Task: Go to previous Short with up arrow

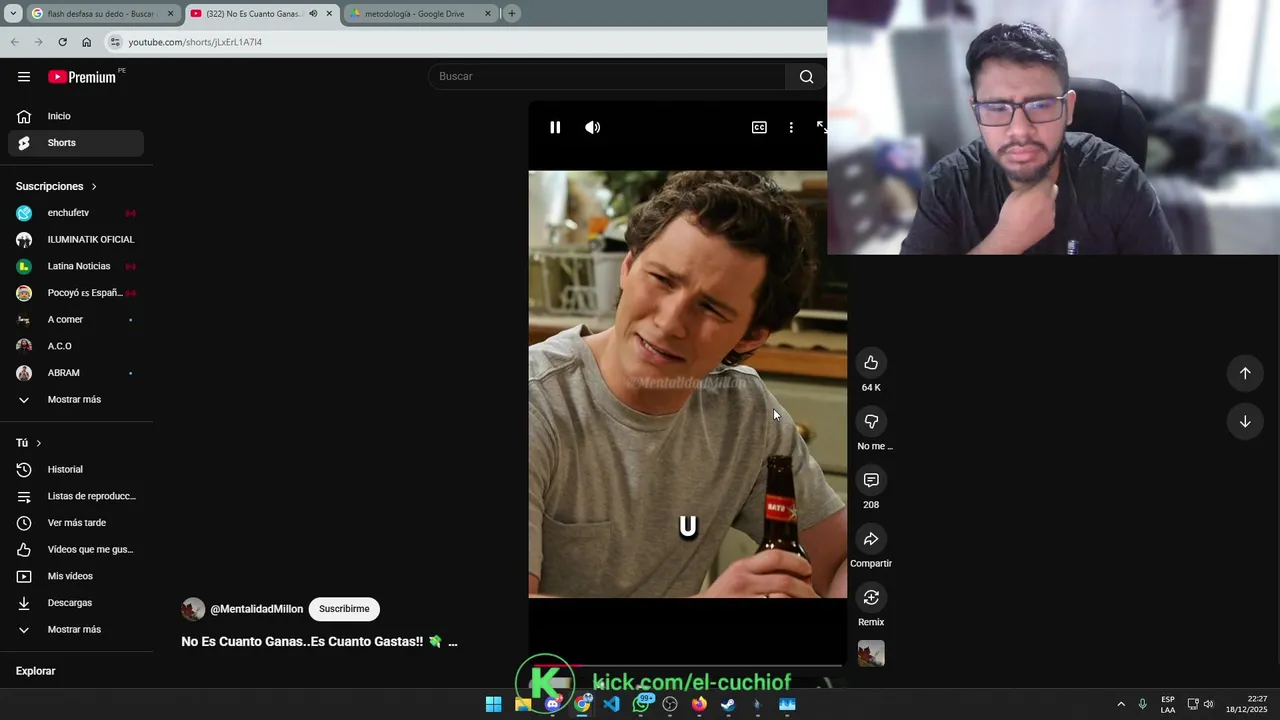Action: coord(1245,373)
